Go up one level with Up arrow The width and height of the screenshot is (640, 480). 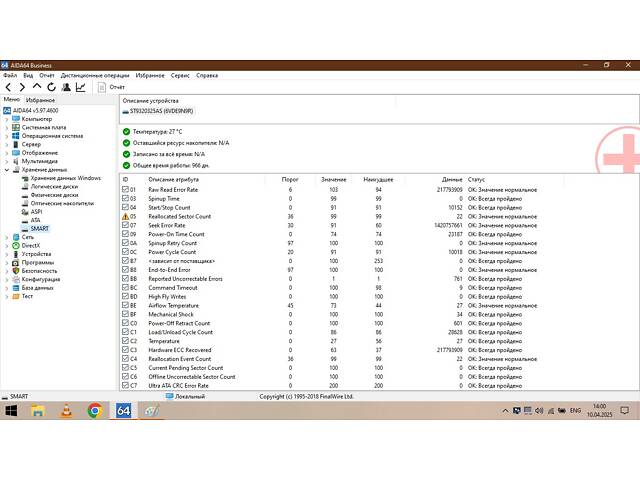coord(37,87)
